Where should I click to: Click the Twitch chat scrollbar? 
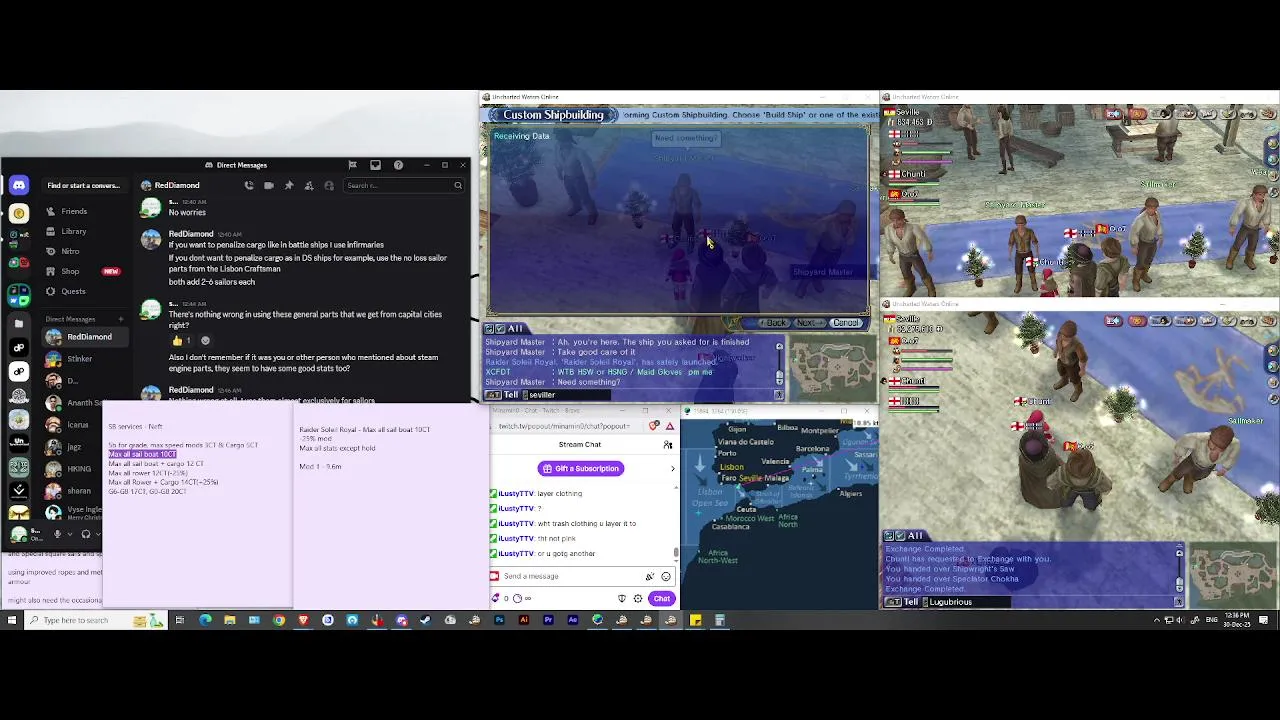click(676, 552)
